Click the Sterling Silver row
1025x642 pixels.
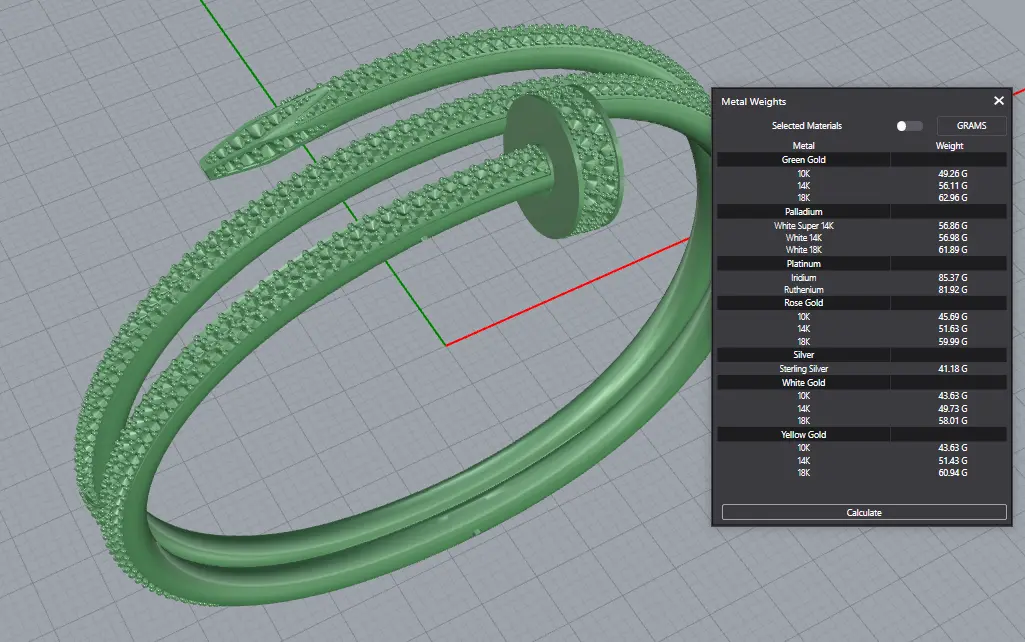tap(803, 369)
